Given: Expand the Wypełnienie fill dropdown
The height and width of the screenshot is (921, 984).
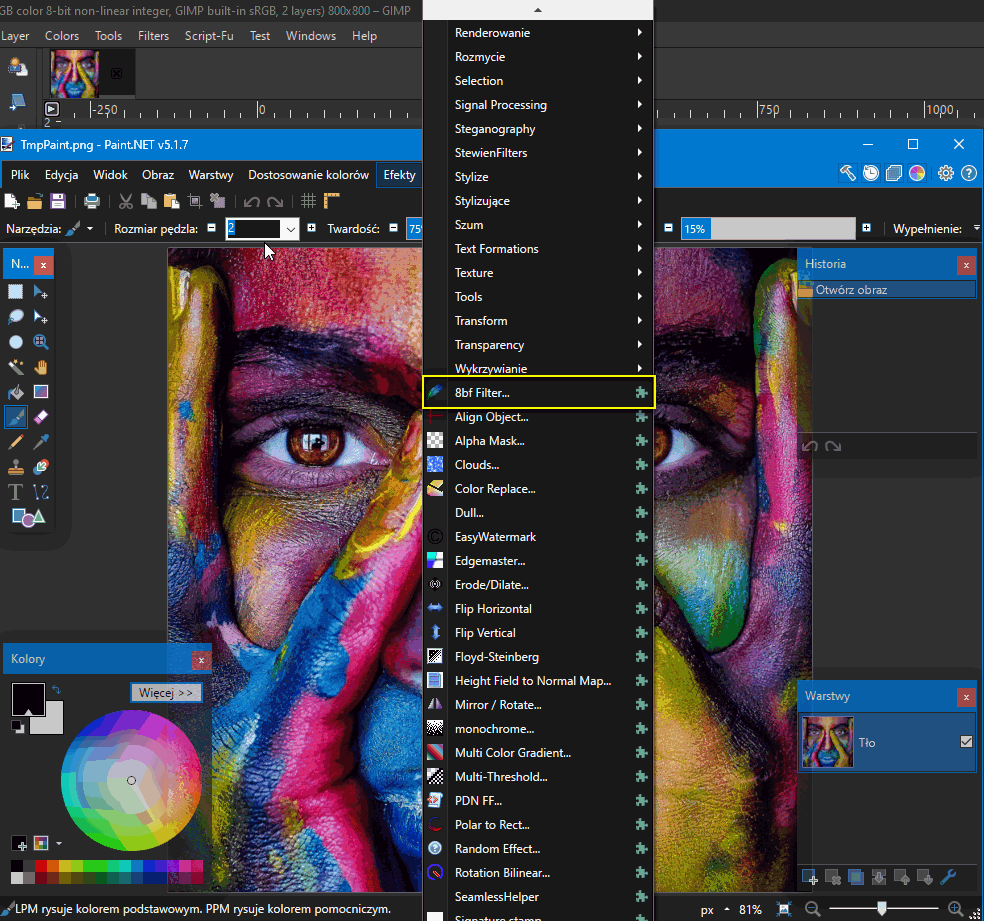Looking at the screenshot, I should 975,229.
